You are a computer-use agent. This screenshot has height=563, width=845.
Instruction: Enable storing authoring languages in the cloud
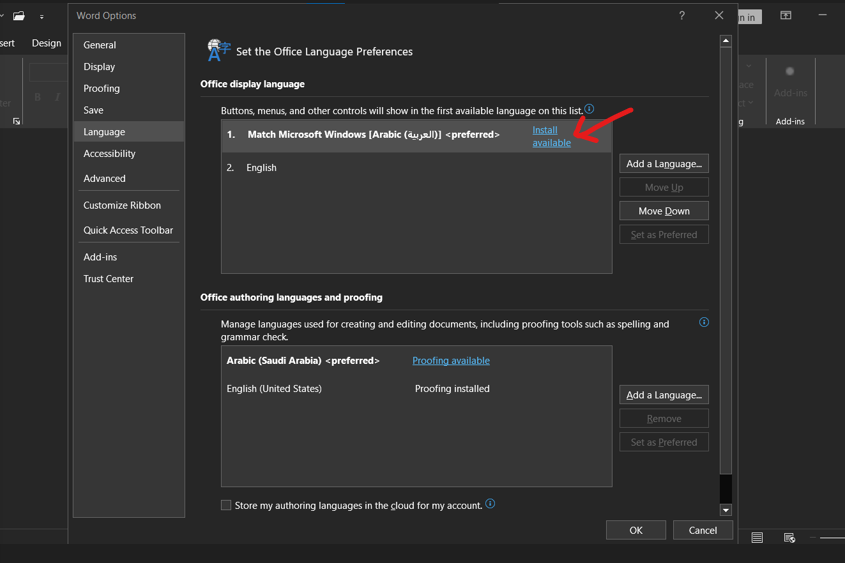226,505
